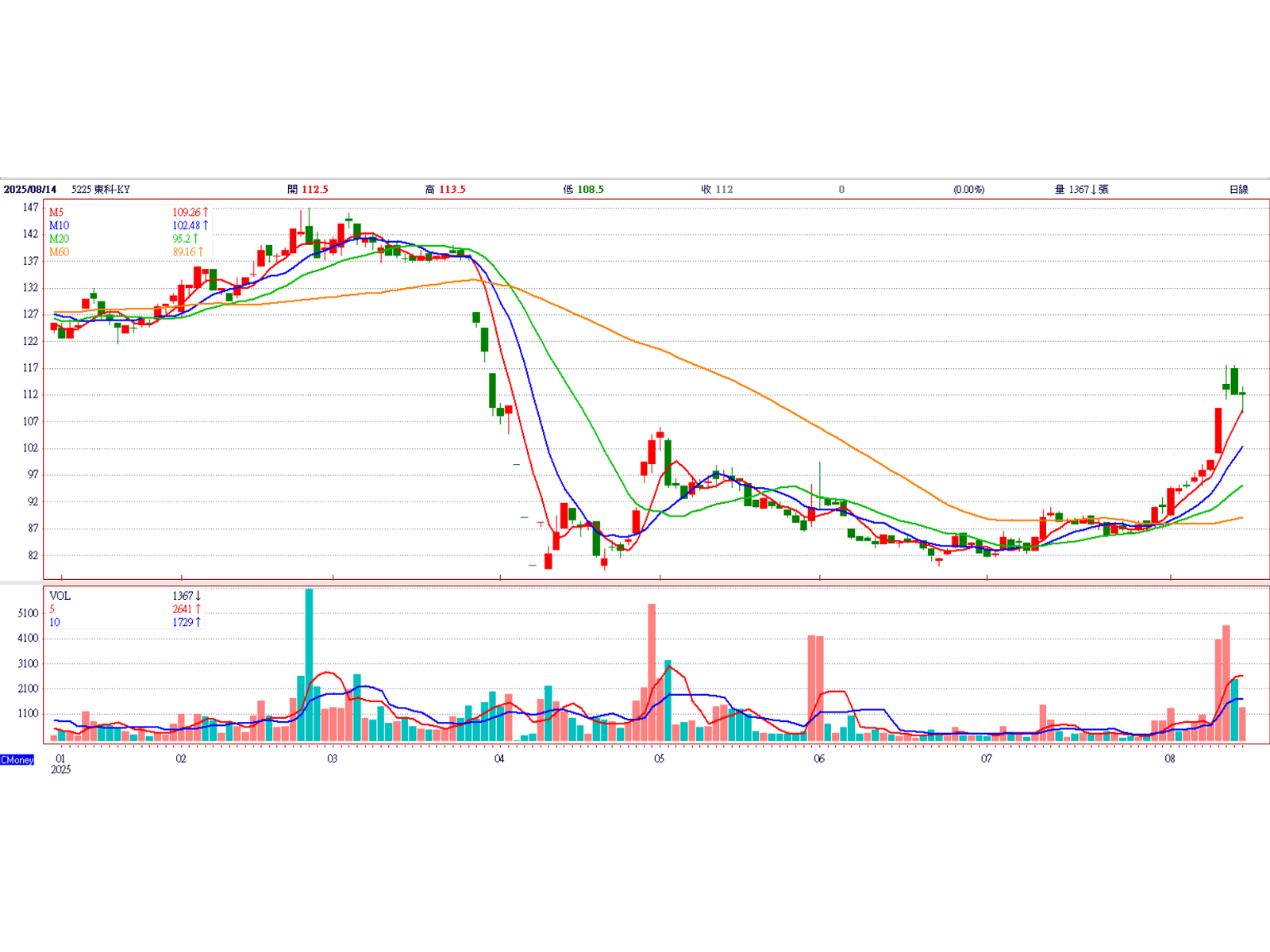Click the 收 112 closing price

click(718, 190)
